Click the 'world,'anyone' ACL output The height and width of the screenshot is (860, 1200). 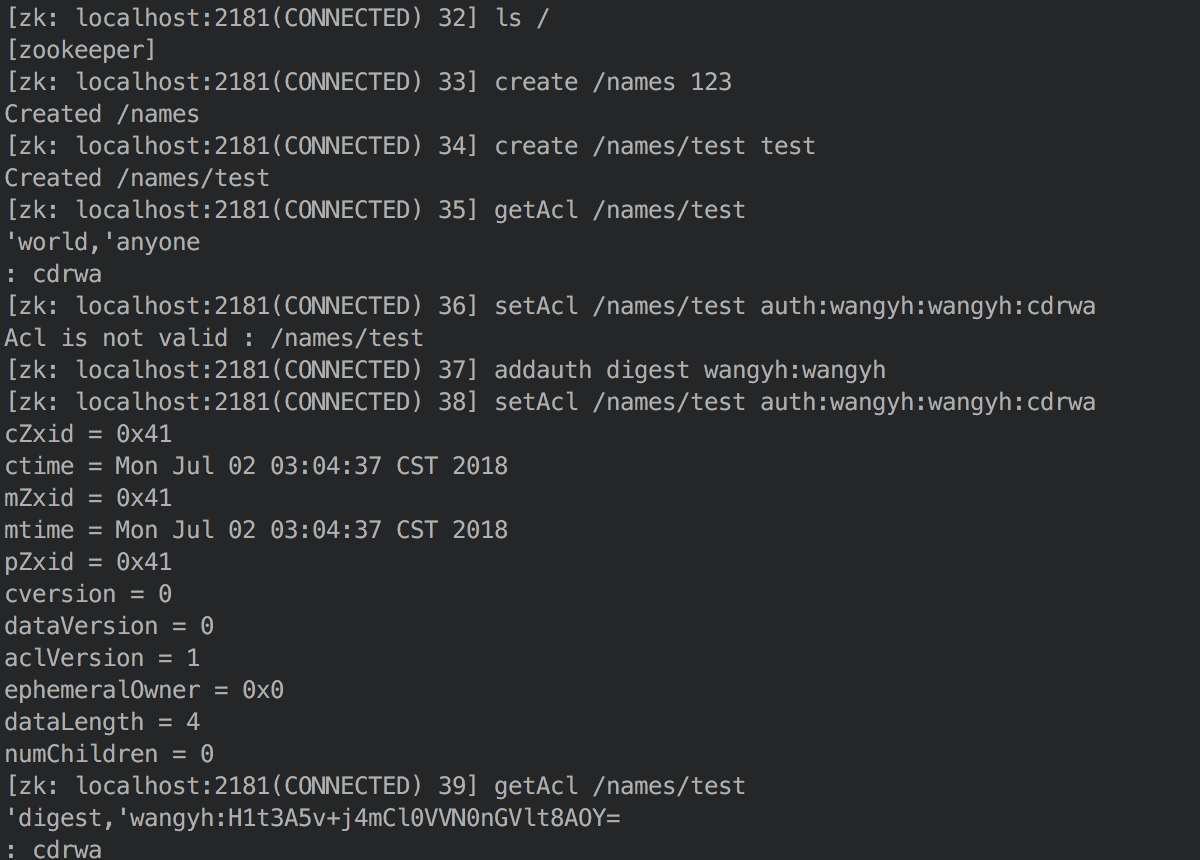click(102, 242)
